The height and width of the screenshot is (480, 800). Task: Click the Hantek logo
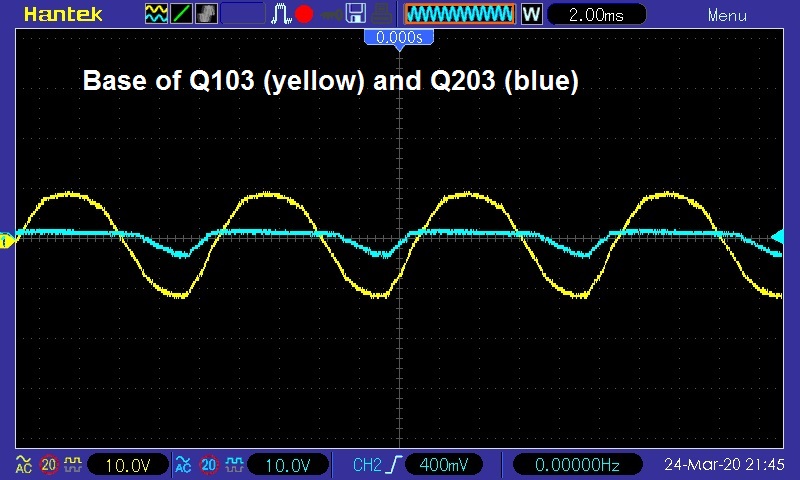[x=63, y=14]
